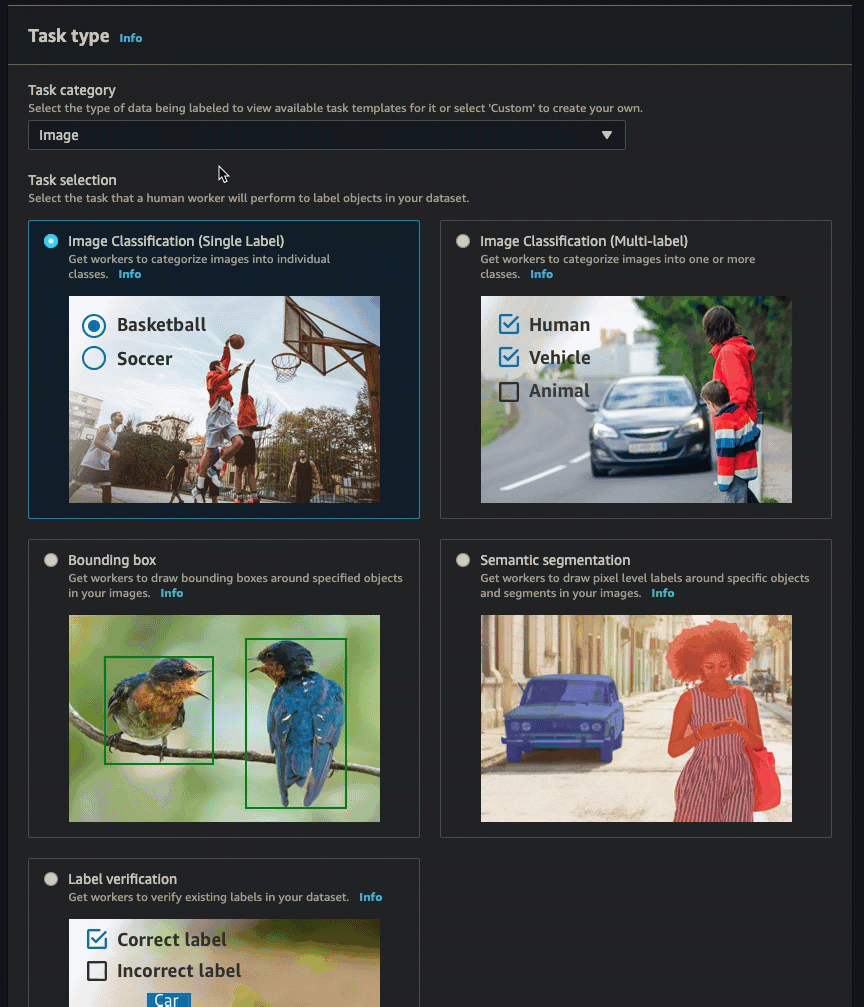Click Info next to Bounding box description
This screenshot has width=864, height=1007.
171,593
